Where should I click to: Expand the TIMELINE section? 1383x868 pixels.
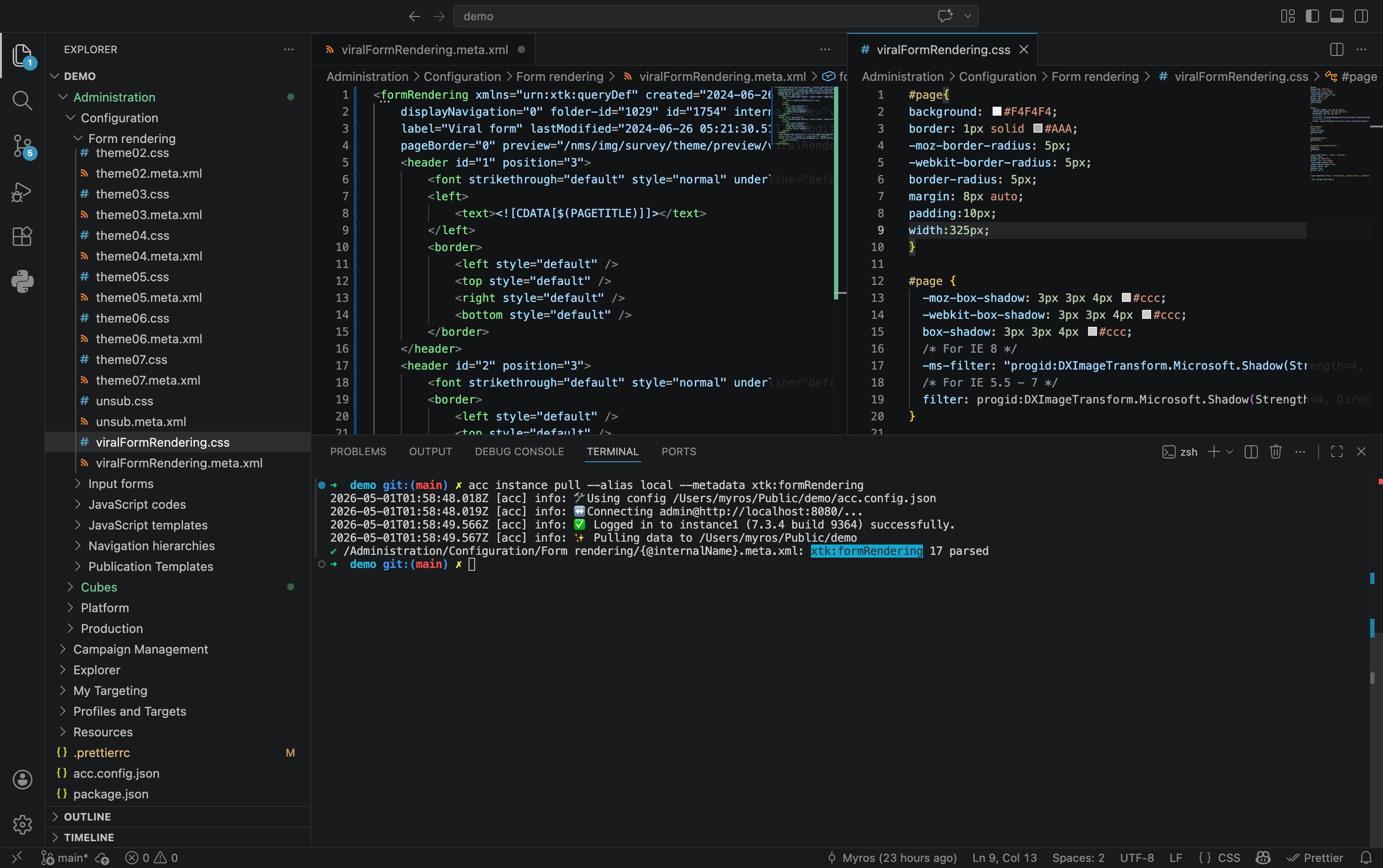(x=178, y=837)
